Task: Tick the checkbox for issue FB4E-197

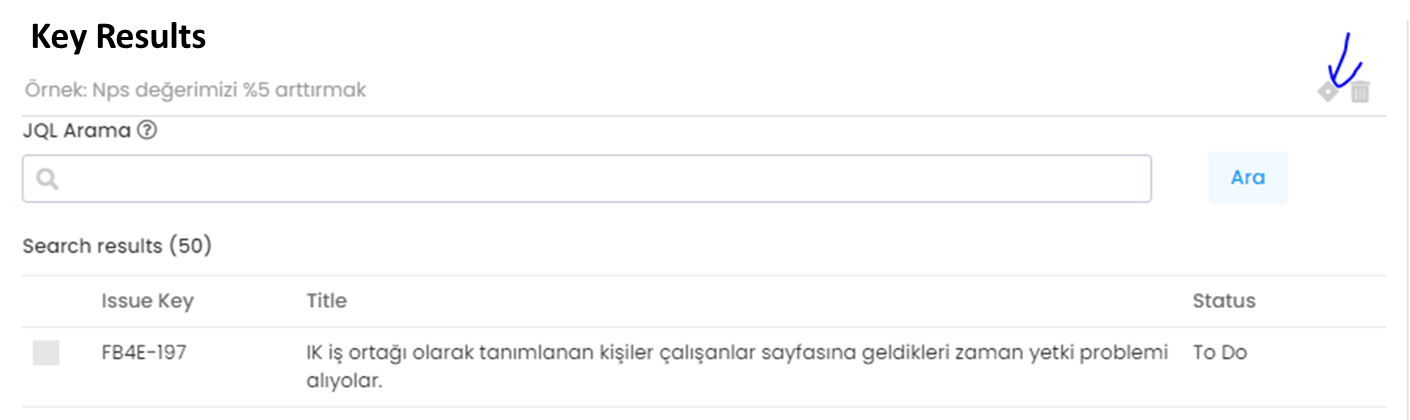Action: pyautogui.click(x=46, y=353)
